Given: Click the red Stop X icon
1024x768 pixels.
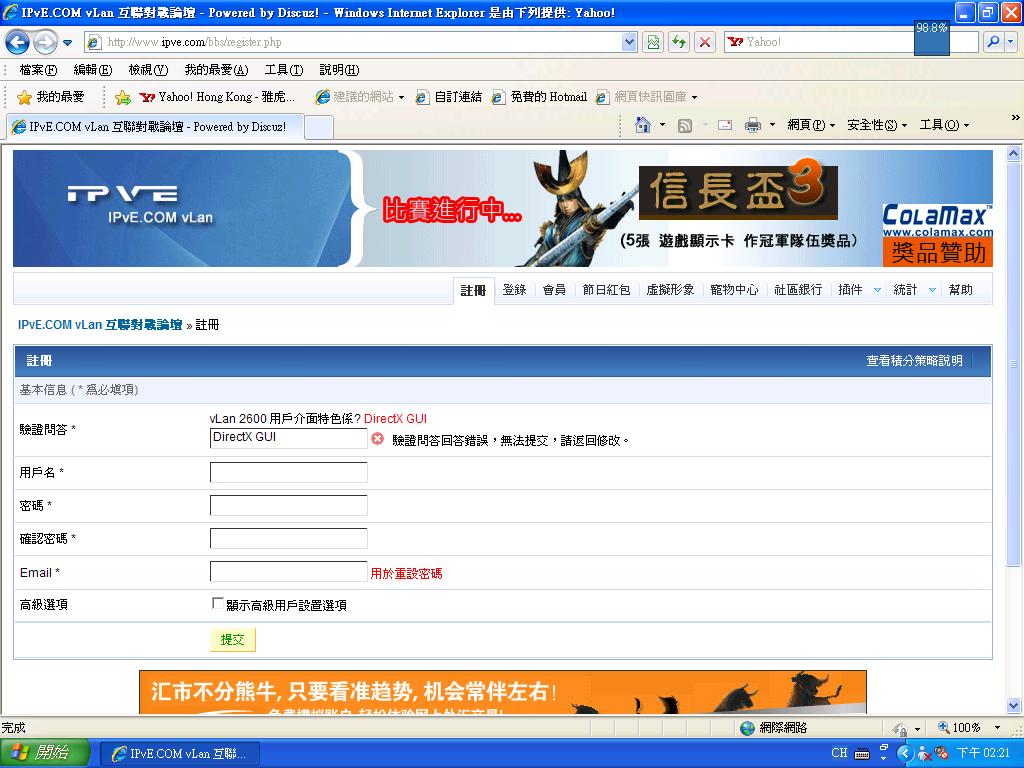Looking at the screenshot, I should [705, 42].
